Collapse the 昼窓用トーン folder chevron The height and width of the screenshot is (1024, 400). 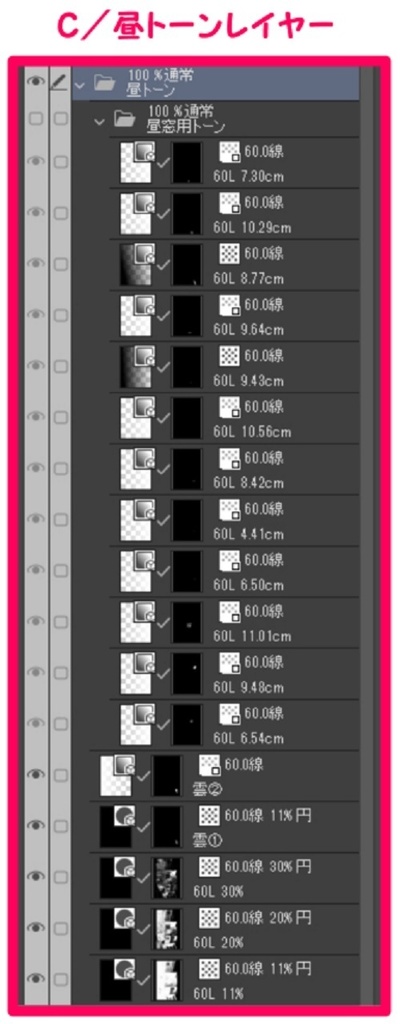click(x=99, y=120)
